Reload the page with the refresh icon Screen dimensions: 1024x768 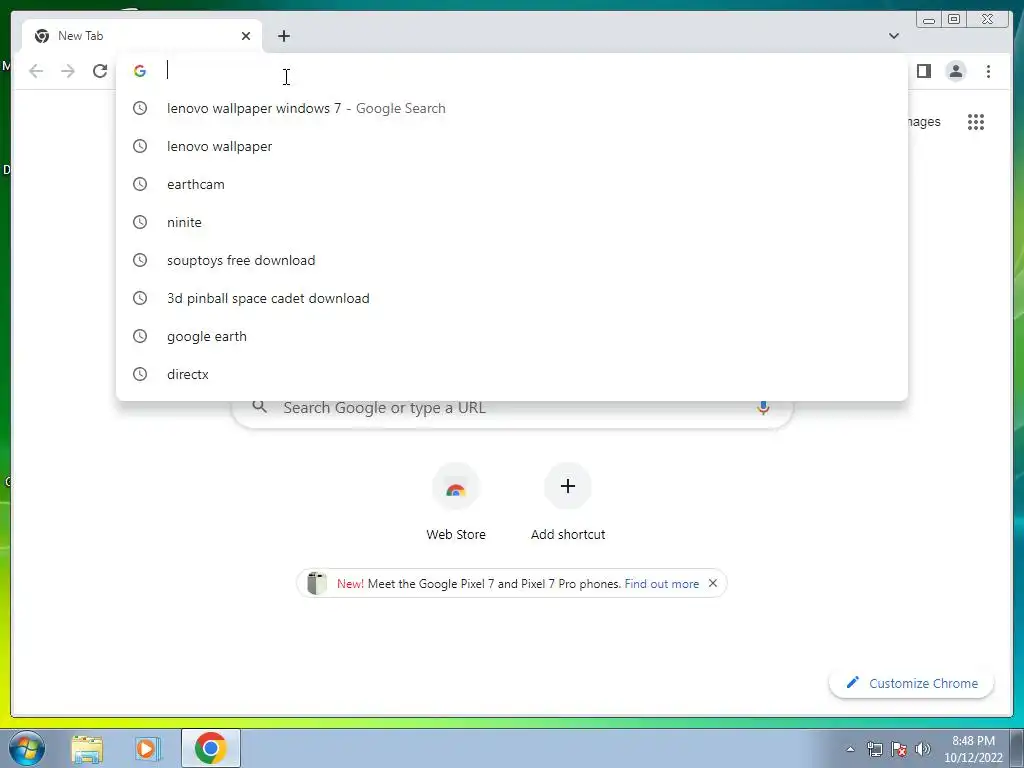pyautogui.click(x=100, y=71)
